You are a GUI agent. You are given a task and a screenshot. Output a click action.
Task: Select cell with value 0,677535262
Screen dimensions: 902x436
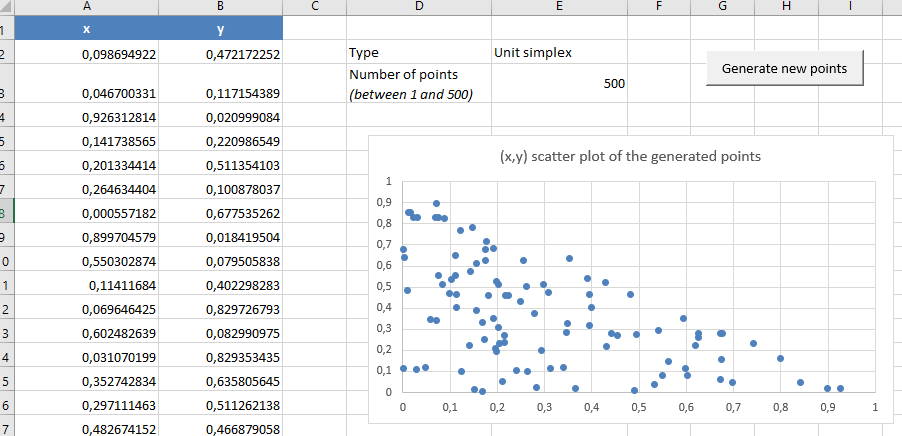220,213
